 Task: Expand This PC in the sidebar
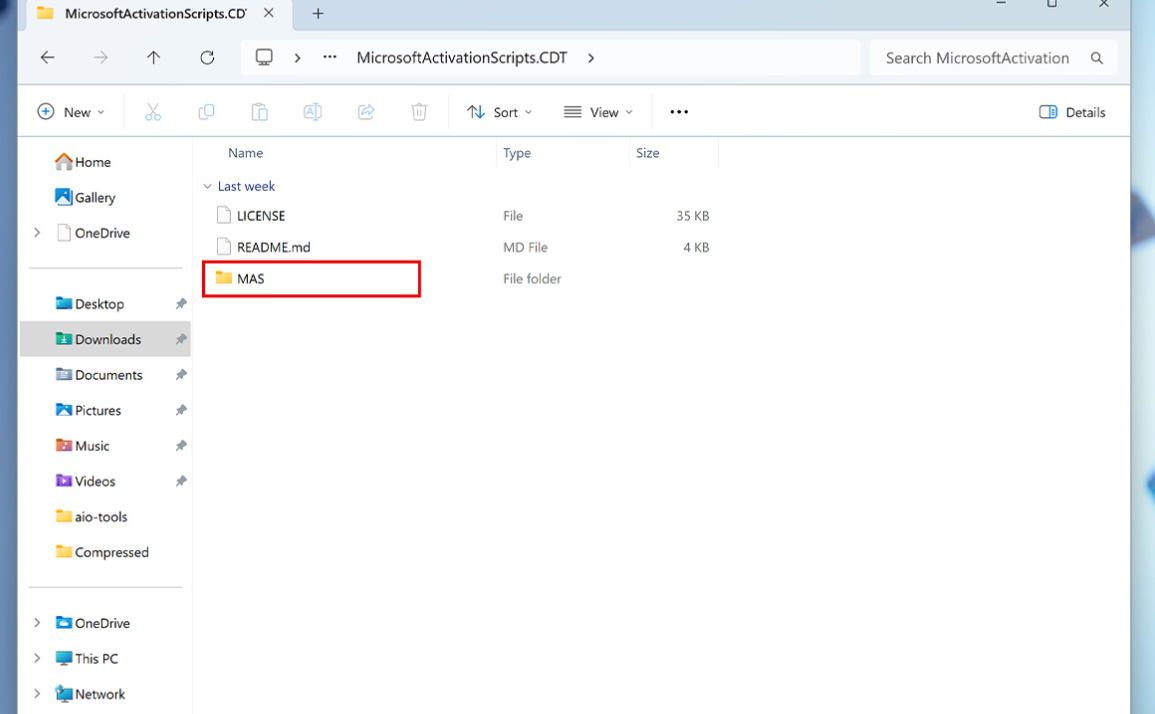[x=37, y=658]
